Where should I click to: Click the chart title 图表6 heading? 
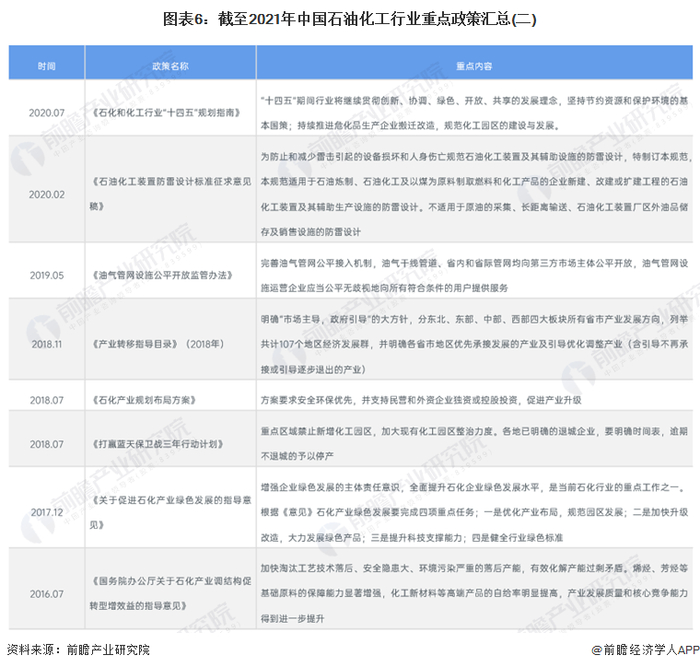(x=350, y=19)
